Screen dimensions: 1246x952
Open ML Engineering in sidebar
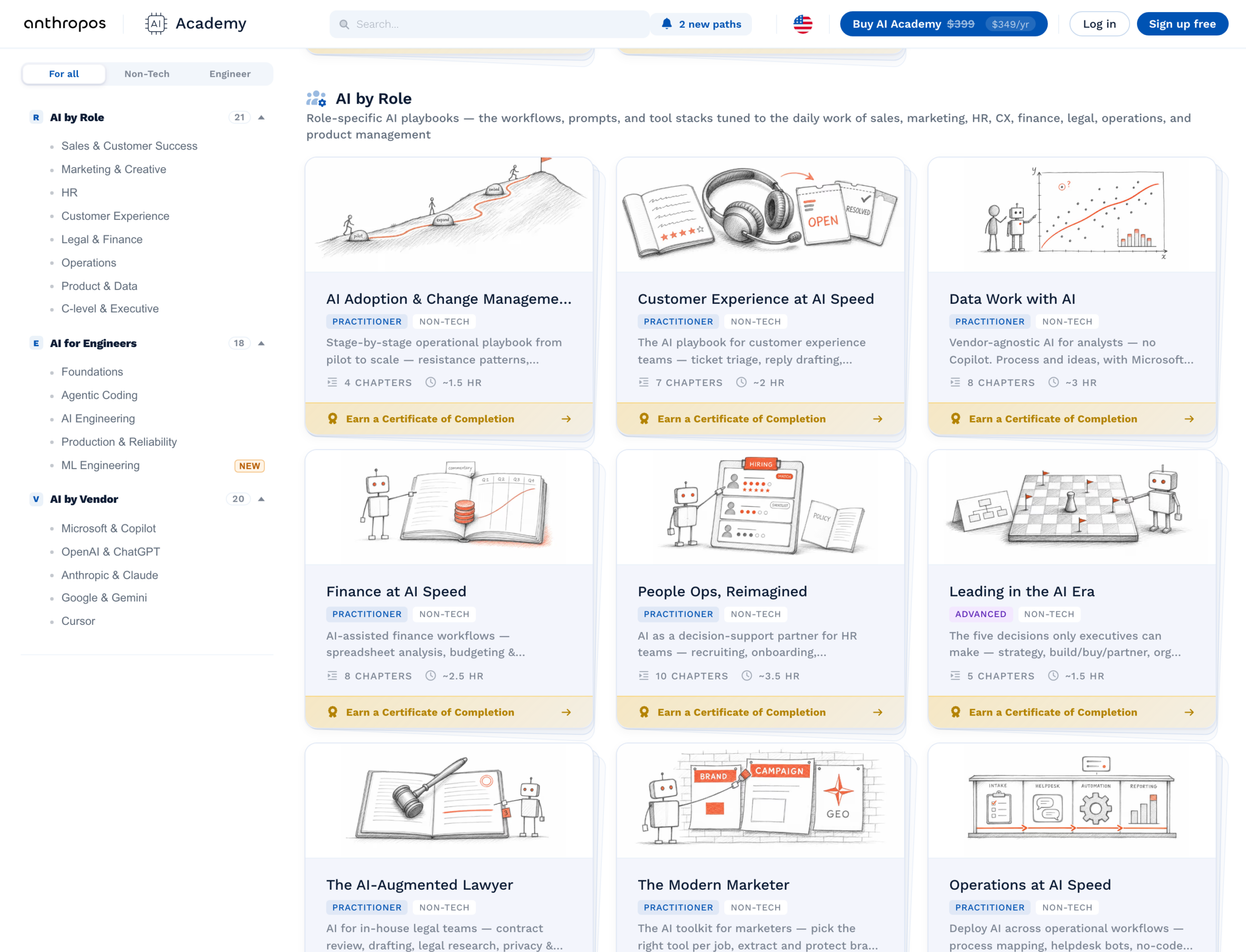(x=100, y=465)
